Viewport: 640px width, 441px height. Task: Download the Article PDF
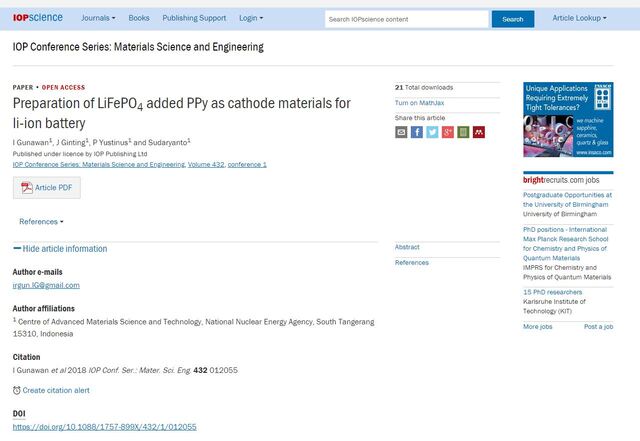pos(46,188)
